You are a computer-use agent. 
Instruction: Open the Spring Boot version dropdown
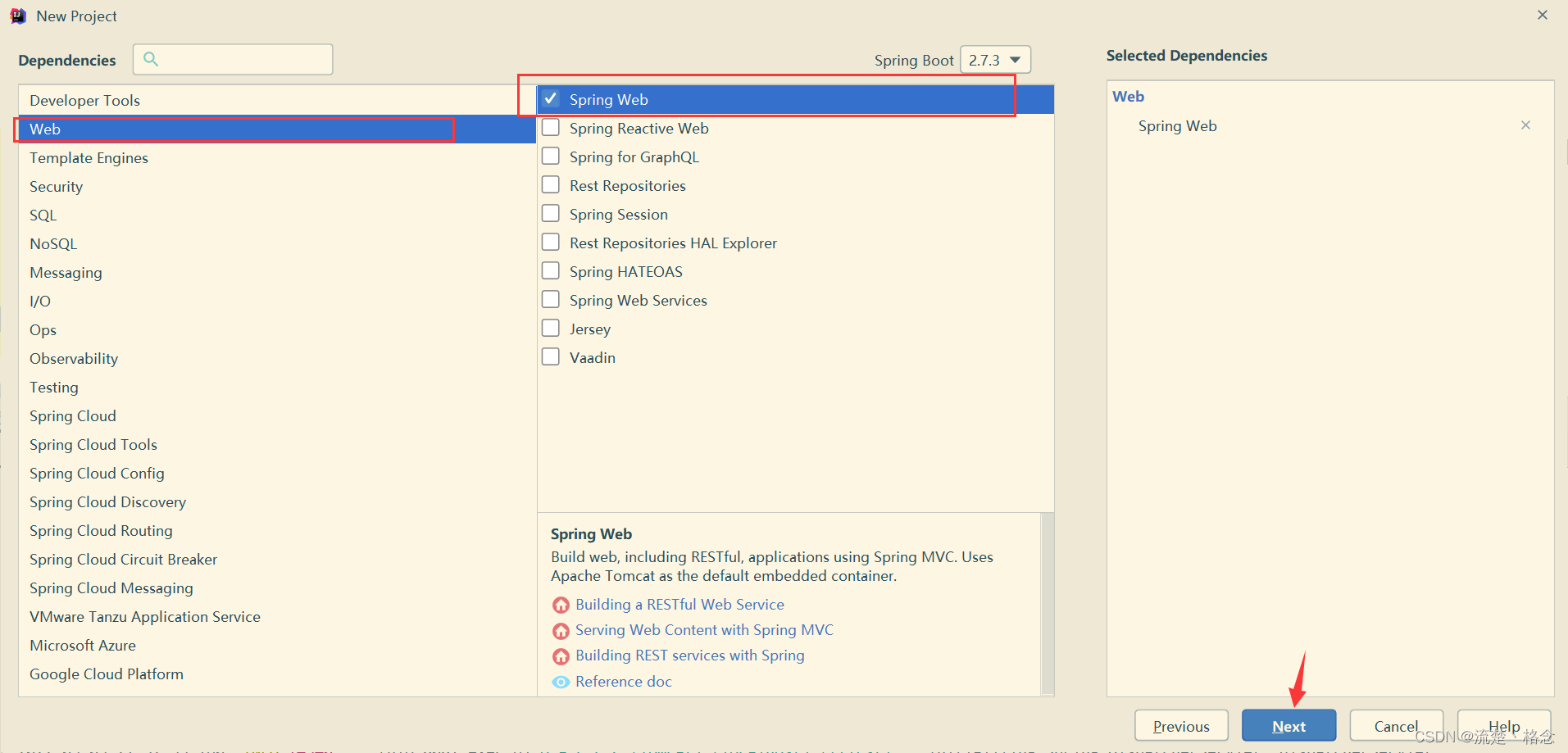click(995, 60)
